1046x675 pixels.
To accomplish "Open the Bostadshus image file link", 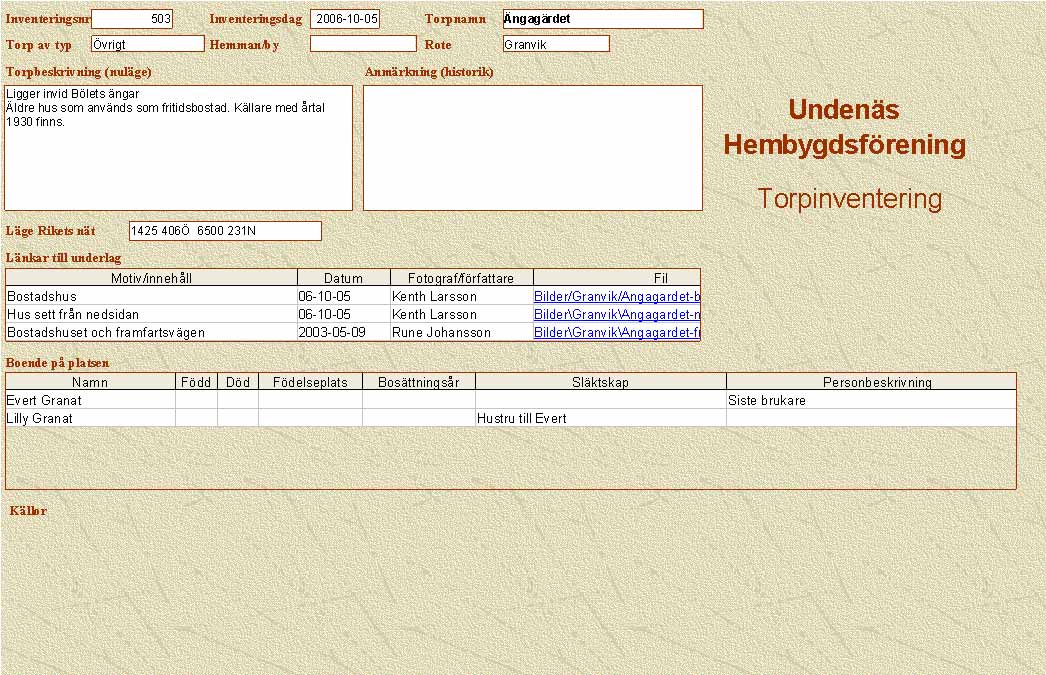I will coord(616,297).
